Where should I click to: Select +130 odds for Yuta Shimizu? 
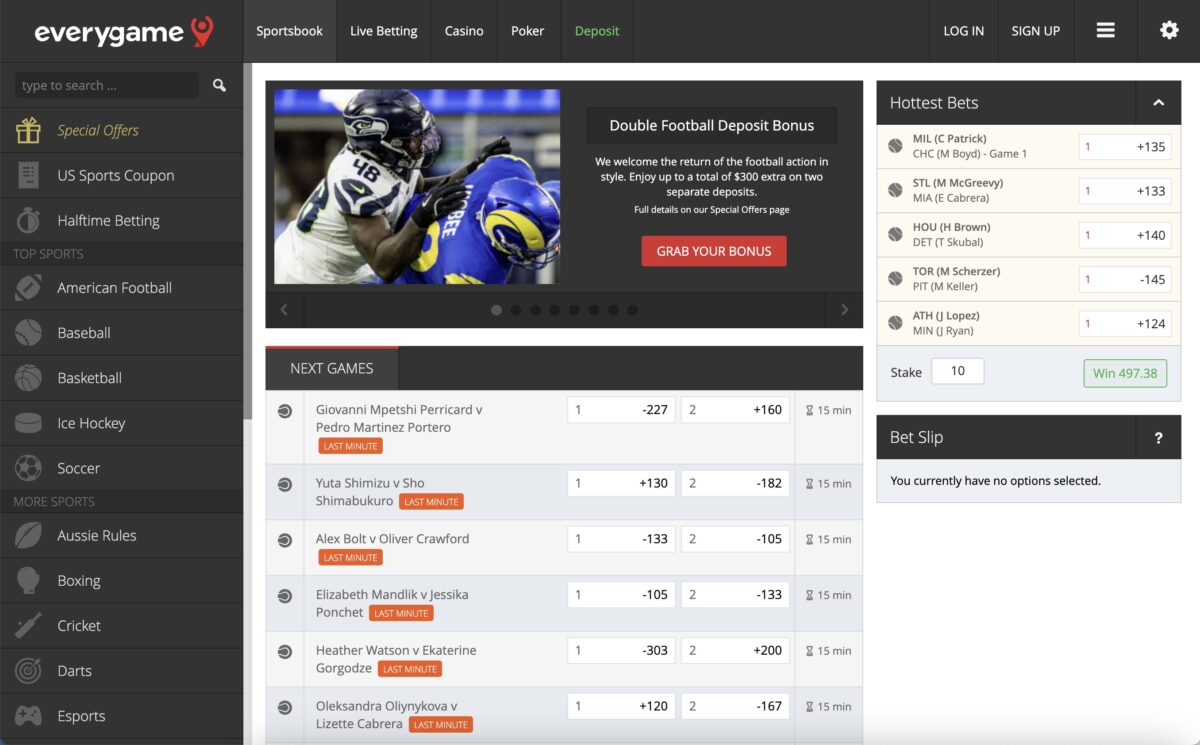click(621, 484)
